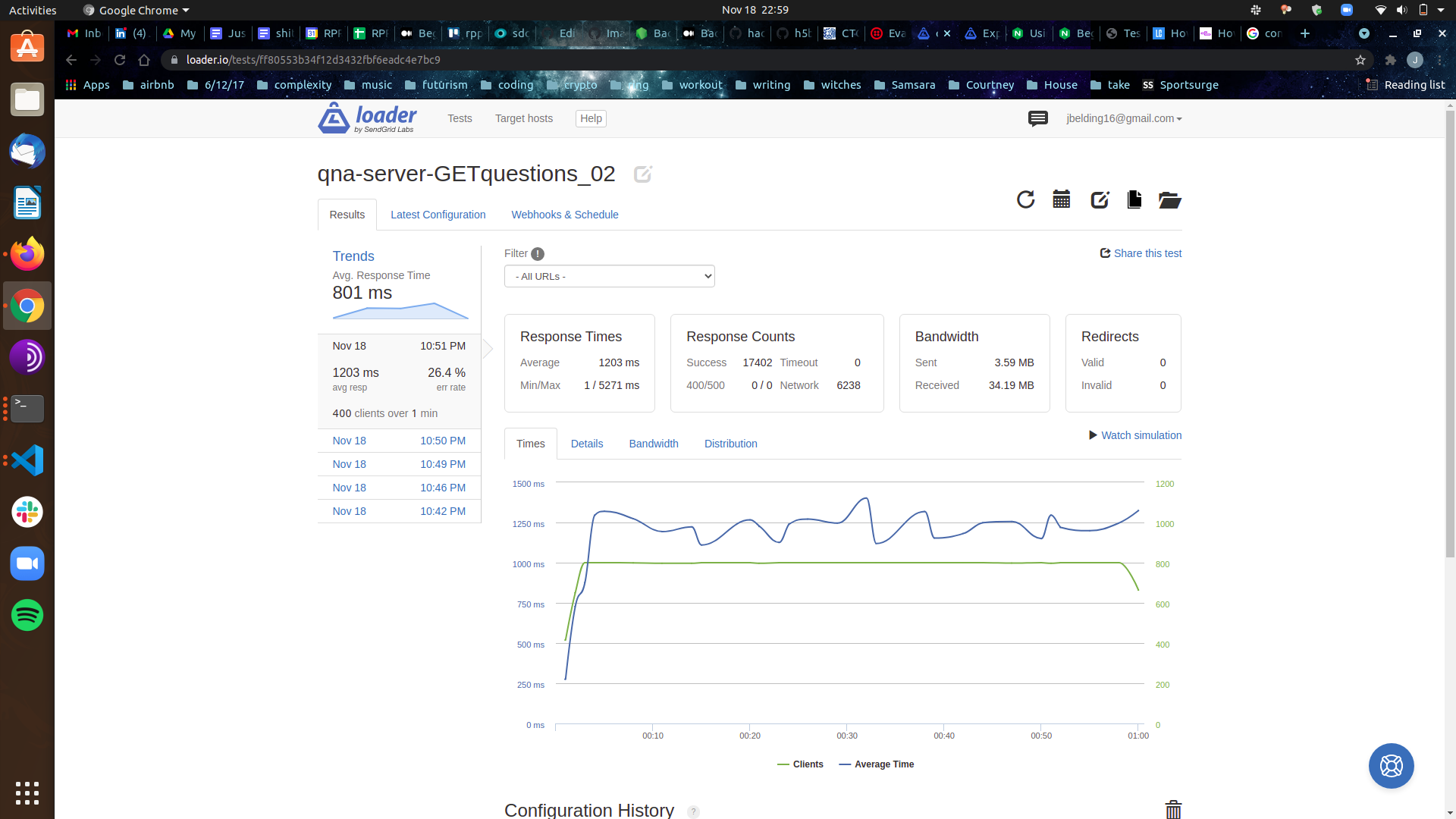Archive the test with folder icon
1456x819 pixels.
point(1170,200)
